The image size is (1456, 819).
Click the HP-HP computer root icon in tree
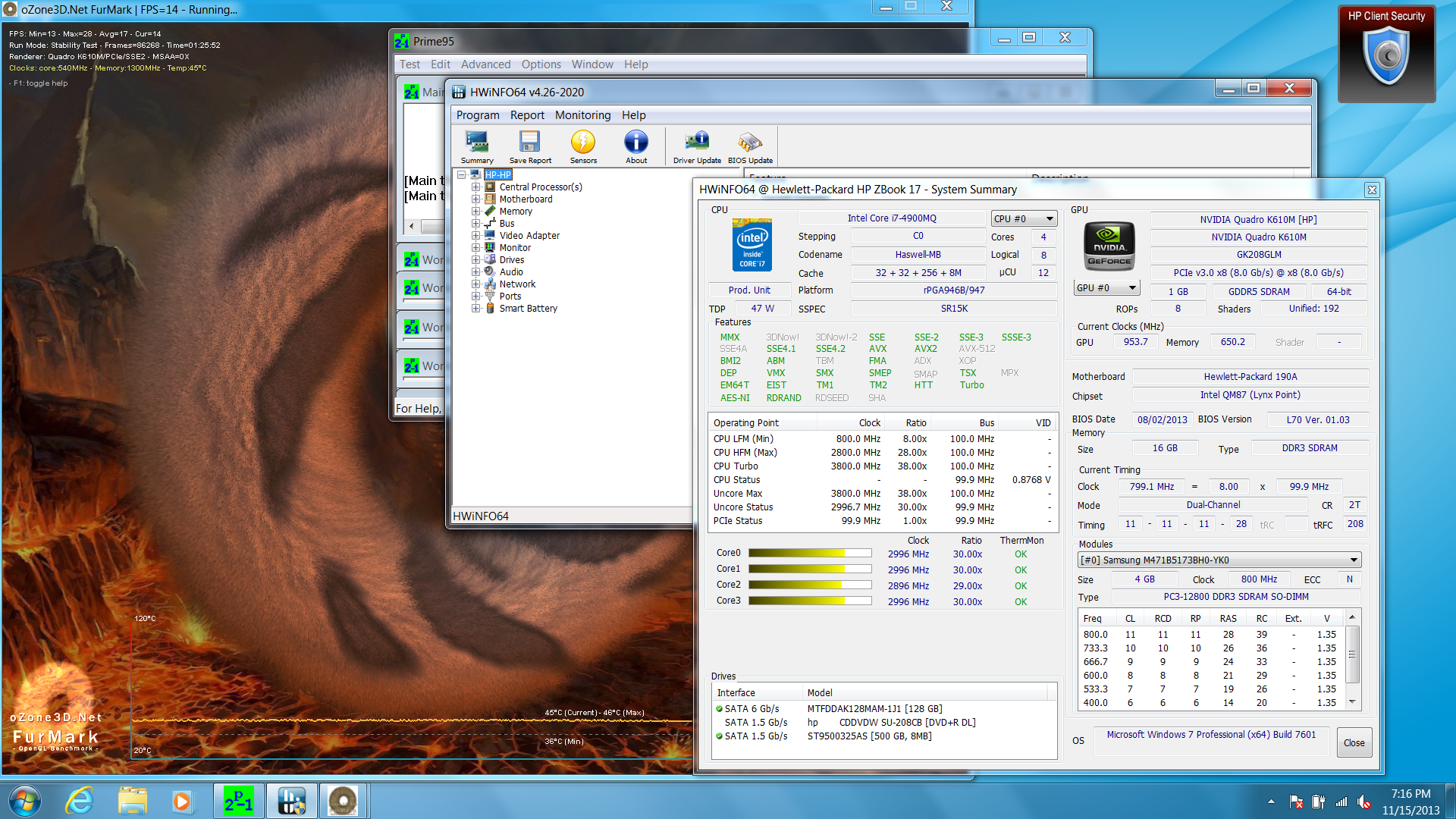476,174
